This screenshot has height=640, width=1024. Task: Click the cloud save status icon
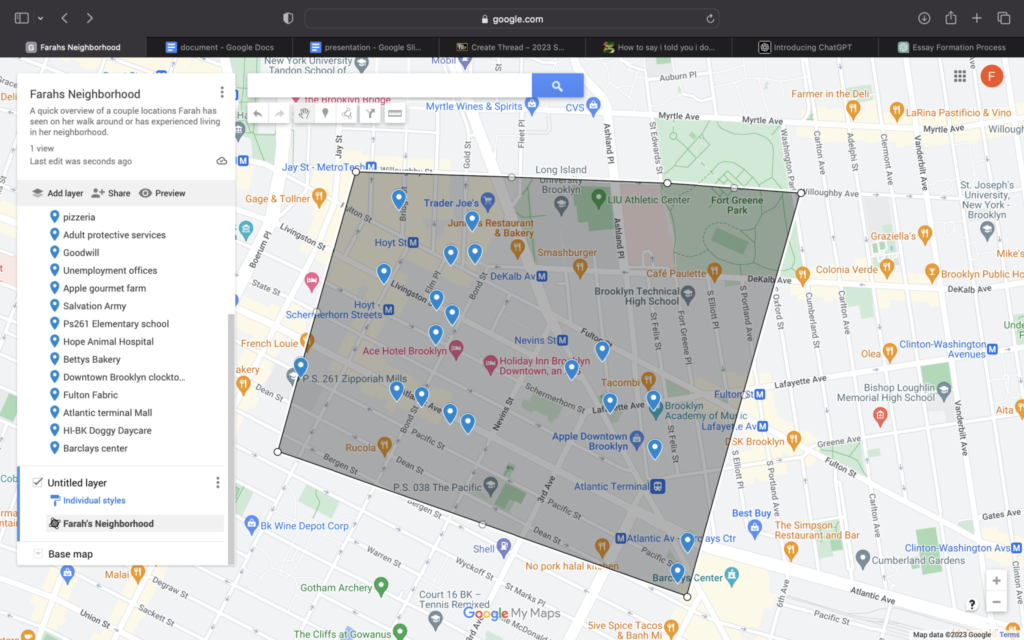[222, 161]
